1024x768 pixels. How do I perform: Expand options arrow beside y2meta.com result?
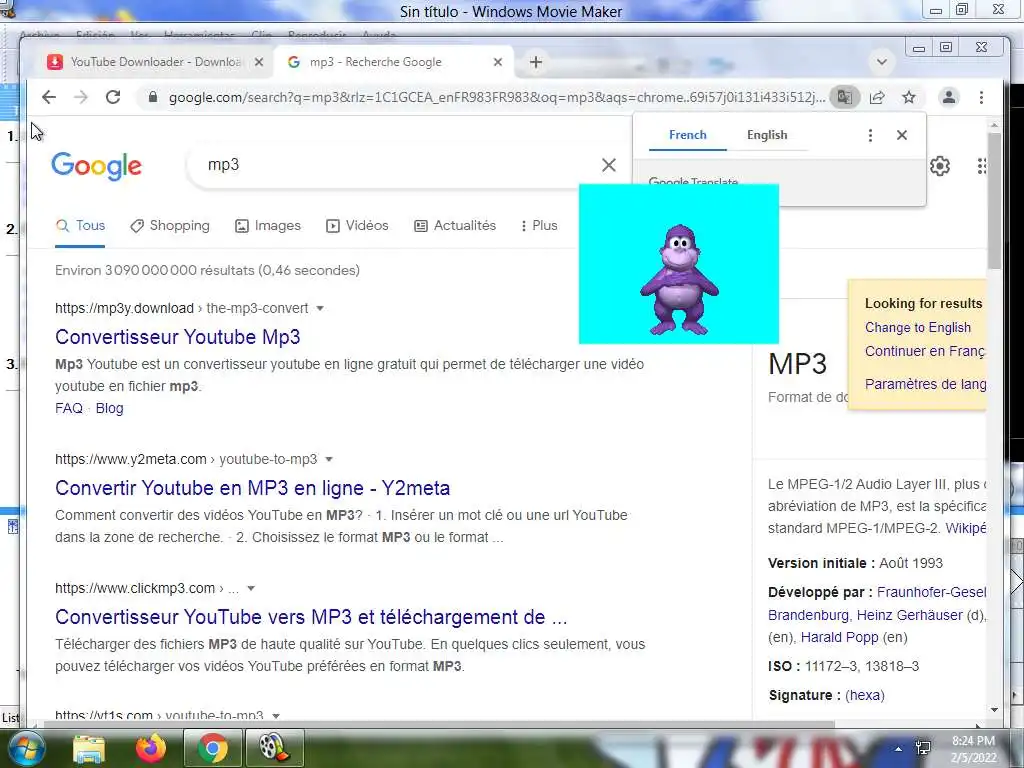[329, 460]
